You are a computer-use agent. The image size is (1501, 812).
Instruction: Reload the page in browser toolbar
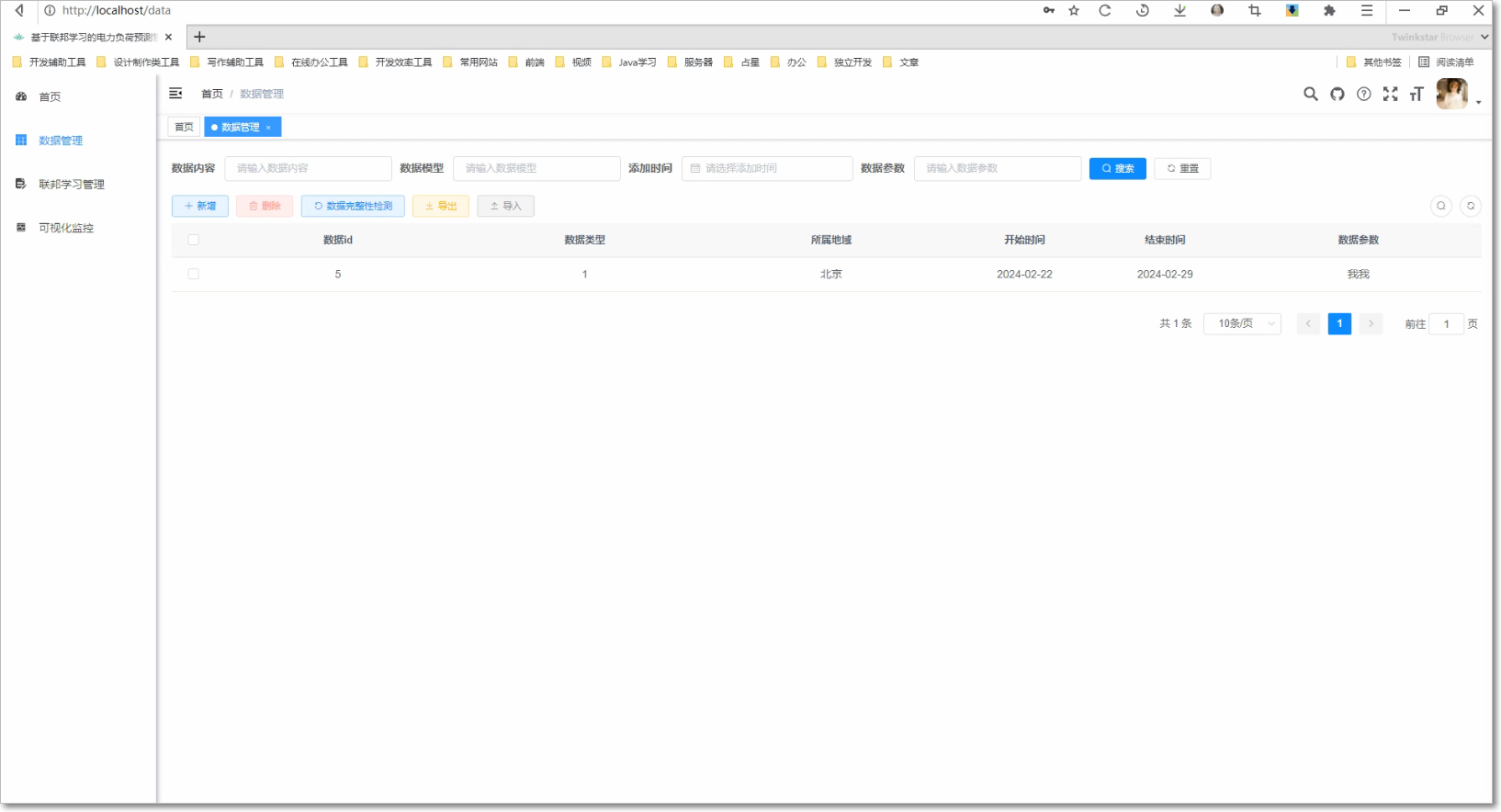point(1105,10)
